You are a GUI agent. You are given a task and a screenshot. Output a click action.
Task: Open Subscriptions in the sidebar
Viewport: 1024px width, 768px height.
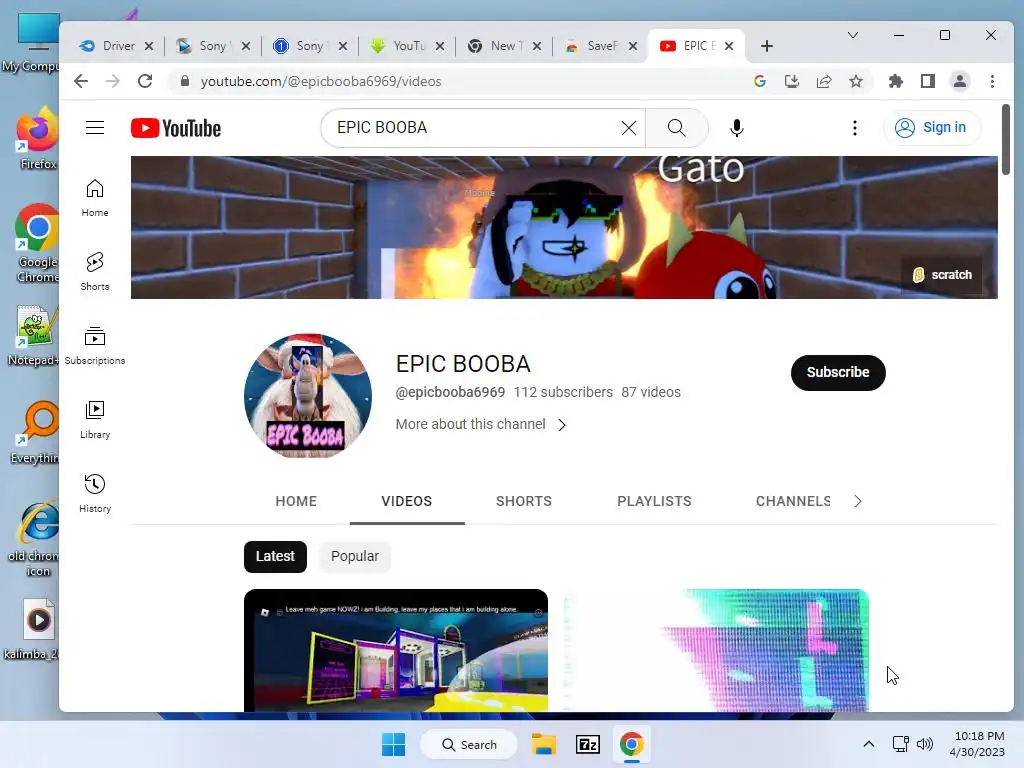[x=95, y=345]
